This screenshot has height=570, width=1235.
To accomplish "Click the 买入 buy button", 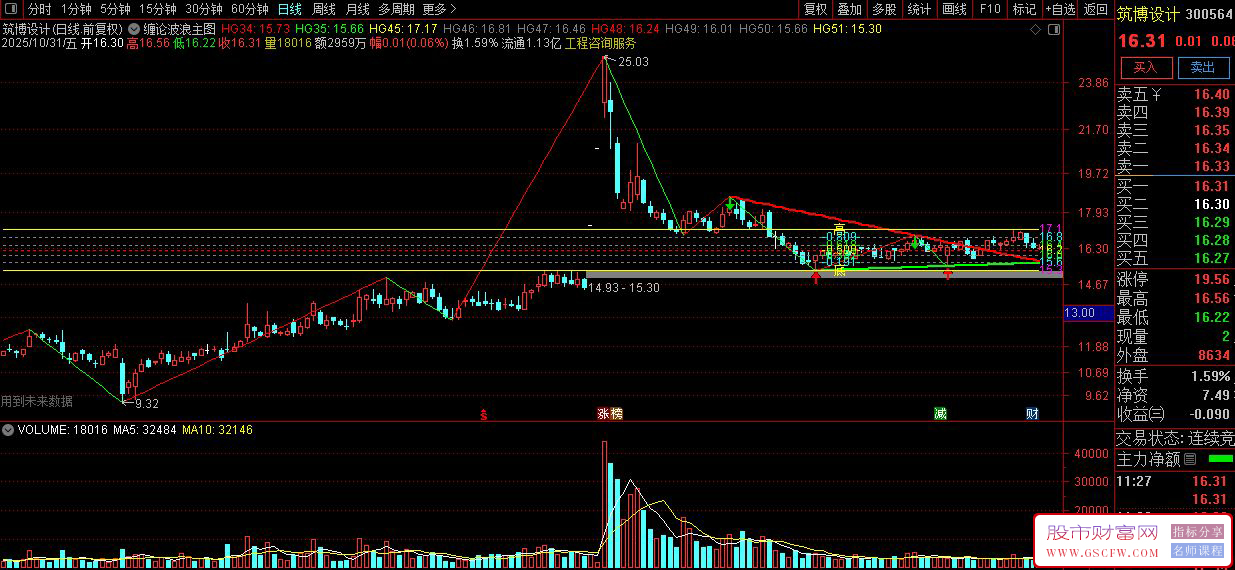I will (1145, 68).
